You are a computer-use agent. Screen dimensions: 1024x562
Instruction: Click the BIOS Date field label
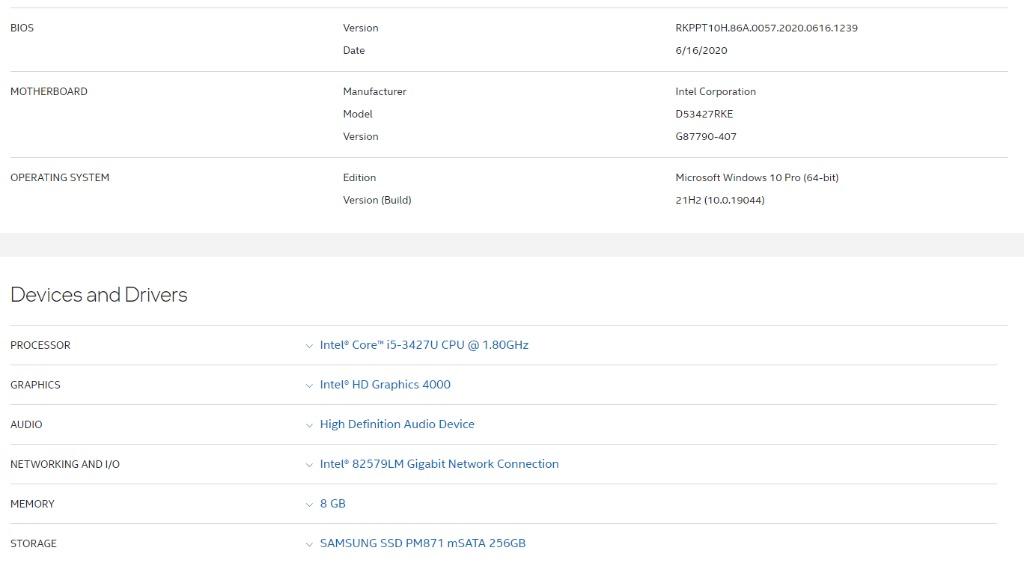click(x=353, y=50)
